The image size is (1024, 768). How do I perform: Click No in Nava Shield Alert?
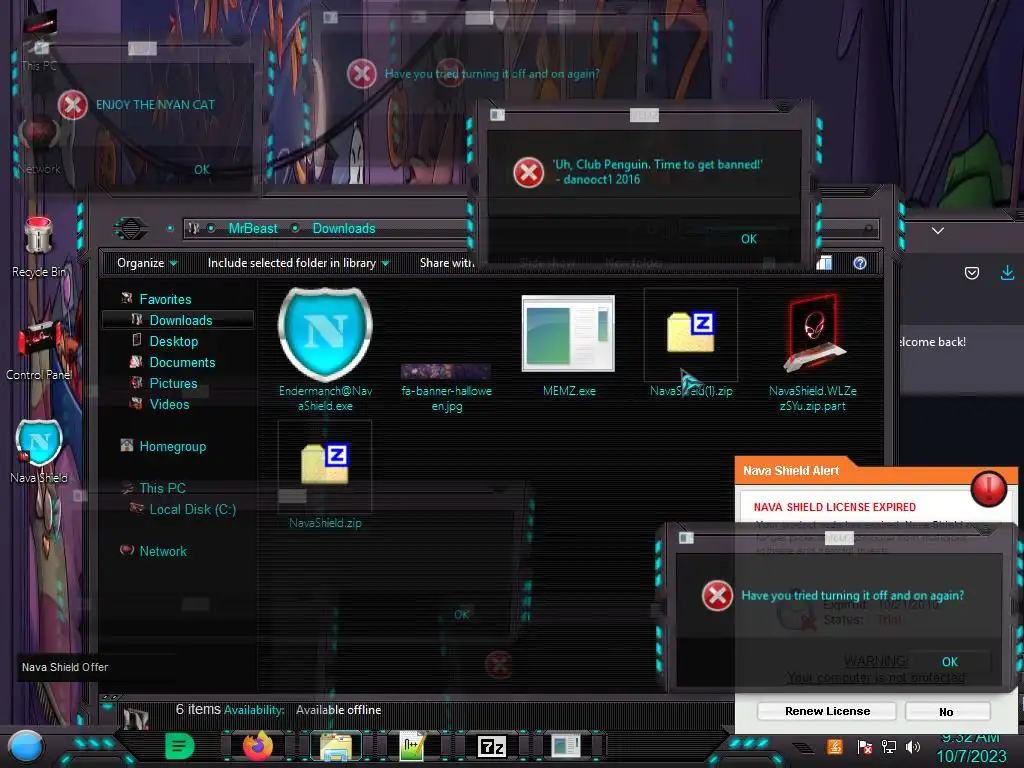point(947,711)
